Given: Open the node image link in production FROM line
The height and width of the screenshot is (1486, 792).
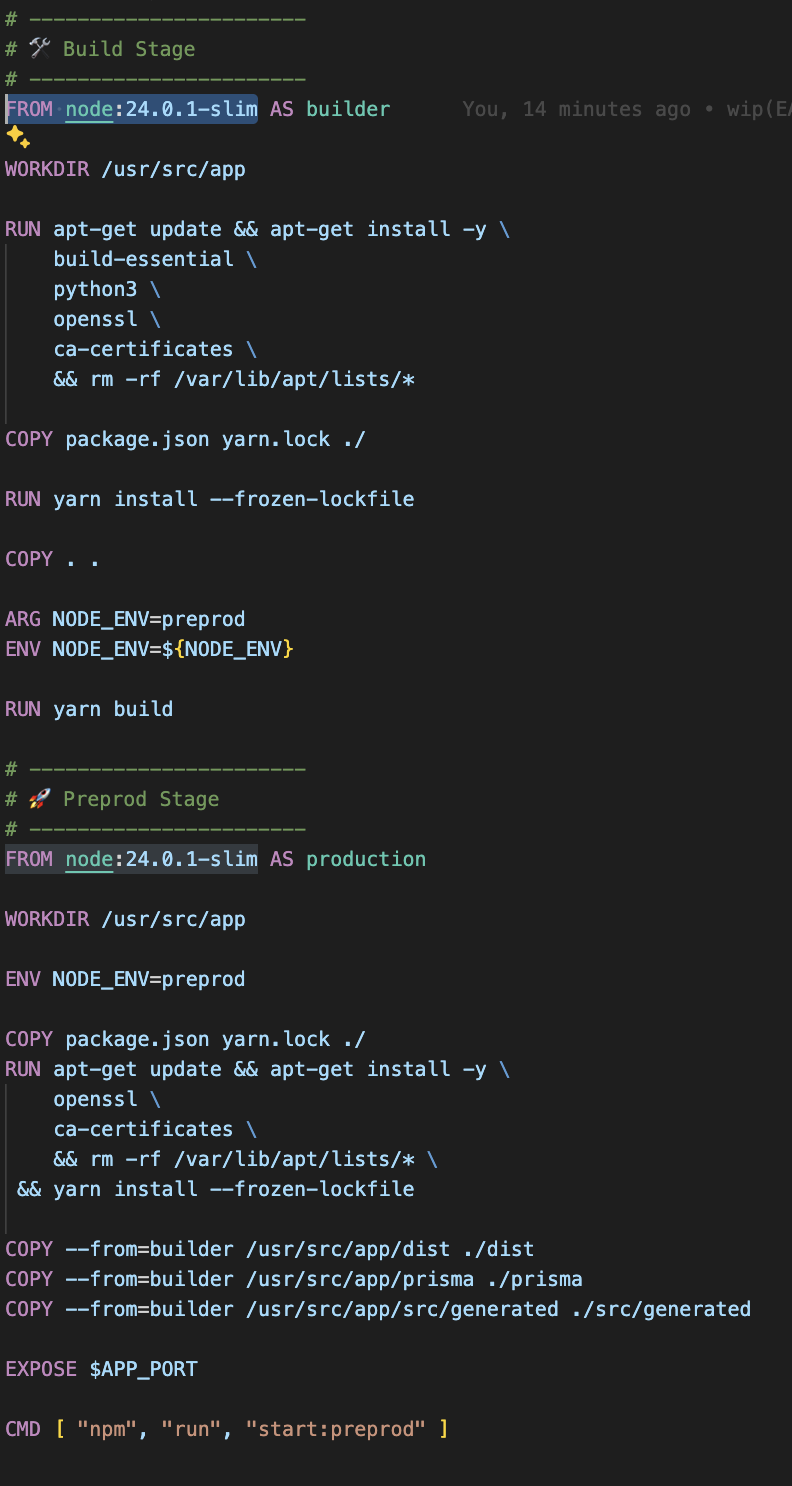Looking at the screenshot, I should click(89, 859).
